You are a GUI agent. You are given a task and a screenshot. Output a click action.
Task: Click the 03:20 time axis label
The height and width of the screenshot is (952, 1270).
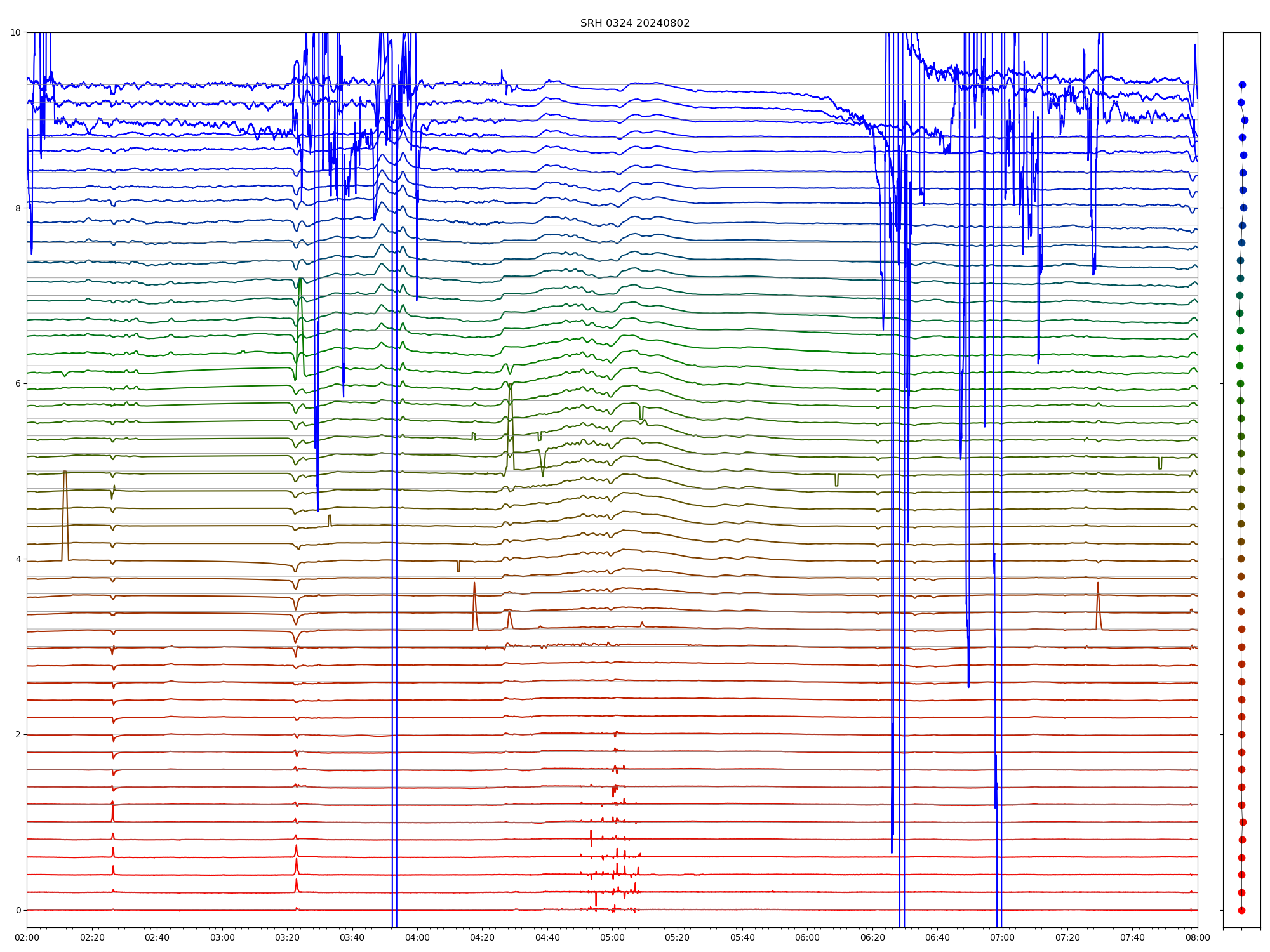point(287,937)
